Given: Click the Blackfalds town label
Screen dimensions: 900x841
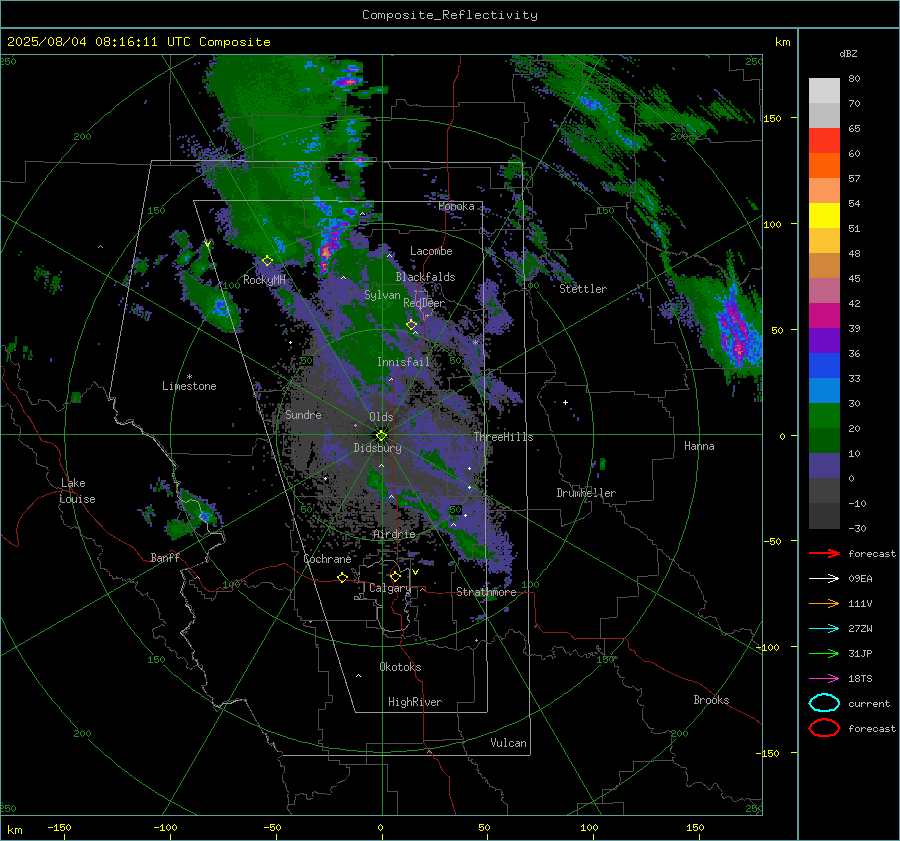Looking at the screenshot, I should 425,277.
